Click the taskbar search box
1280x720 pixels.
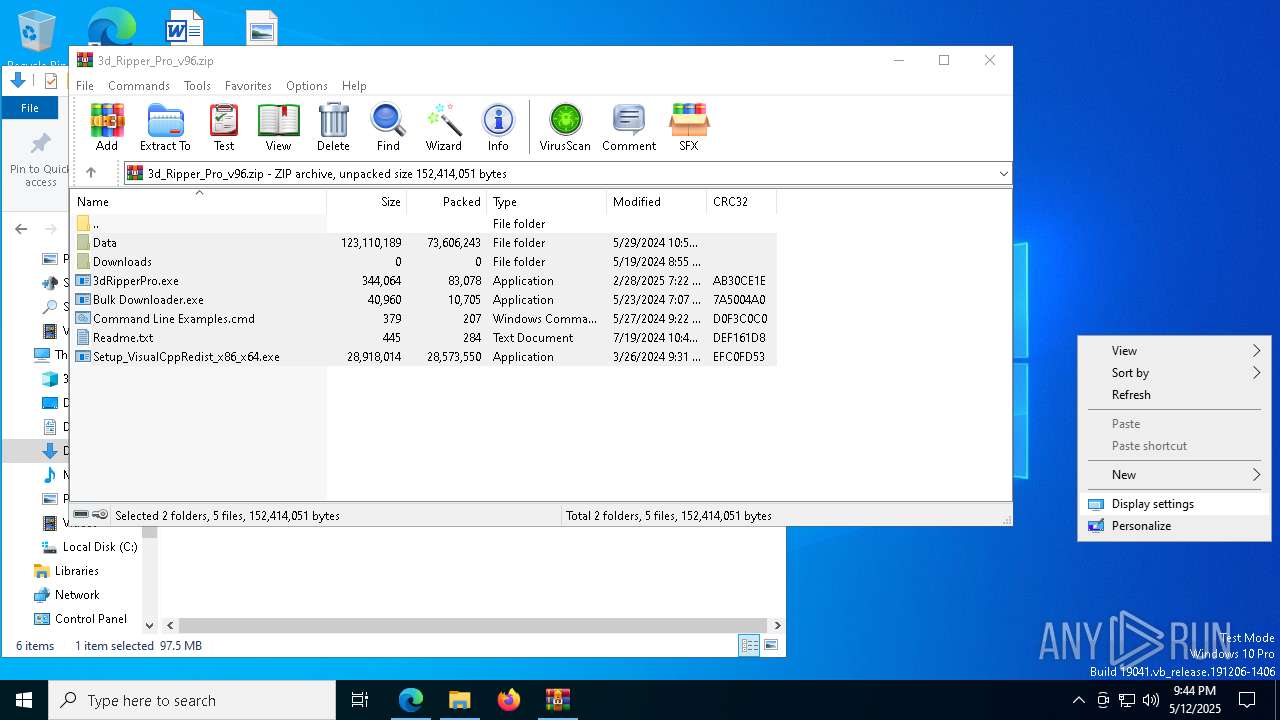pyautogui.click(x=192, y=700)
